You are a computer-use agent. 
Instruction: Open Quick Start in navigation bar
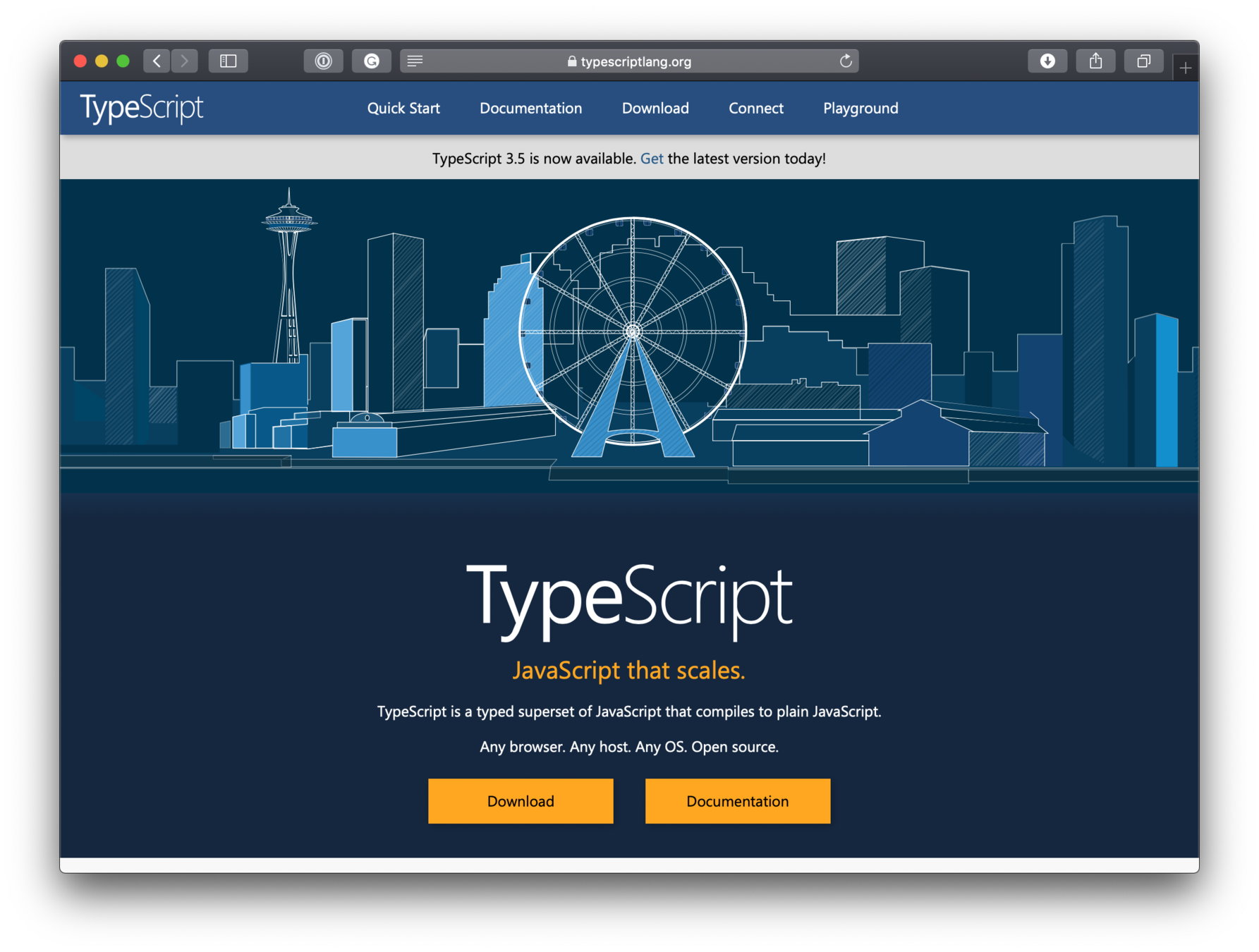403,108
